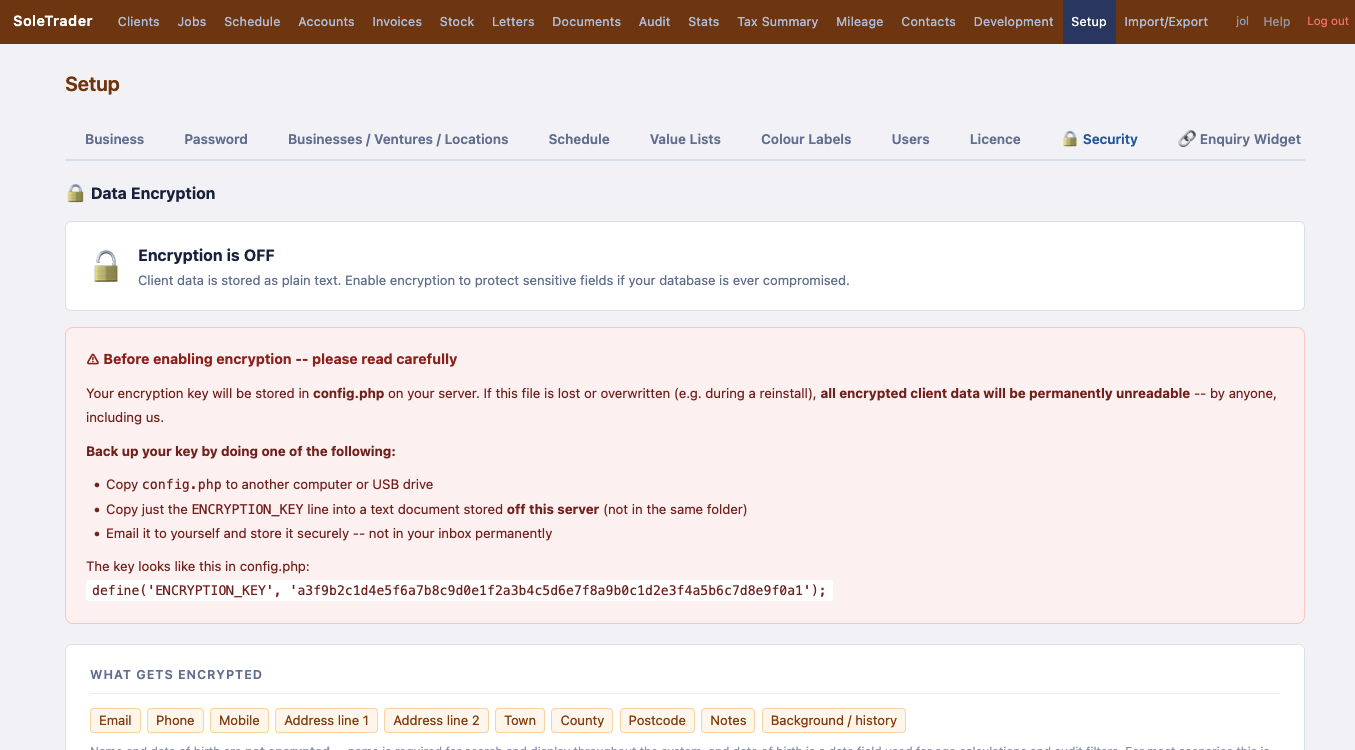This screenshot has width=1355, height=750.
Task: Open Import/Export page
Action: pos(1166,21)
